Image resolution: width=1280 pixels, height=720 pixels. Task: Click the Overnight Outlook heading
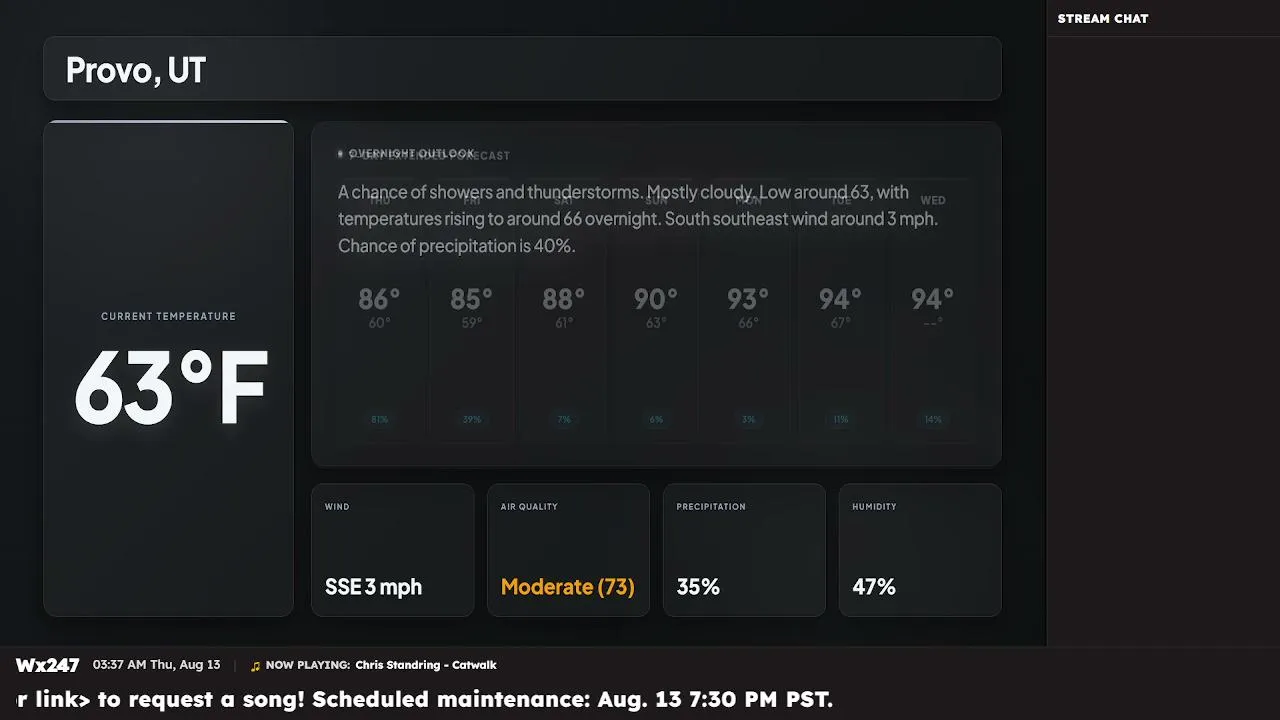coord(412,154)
